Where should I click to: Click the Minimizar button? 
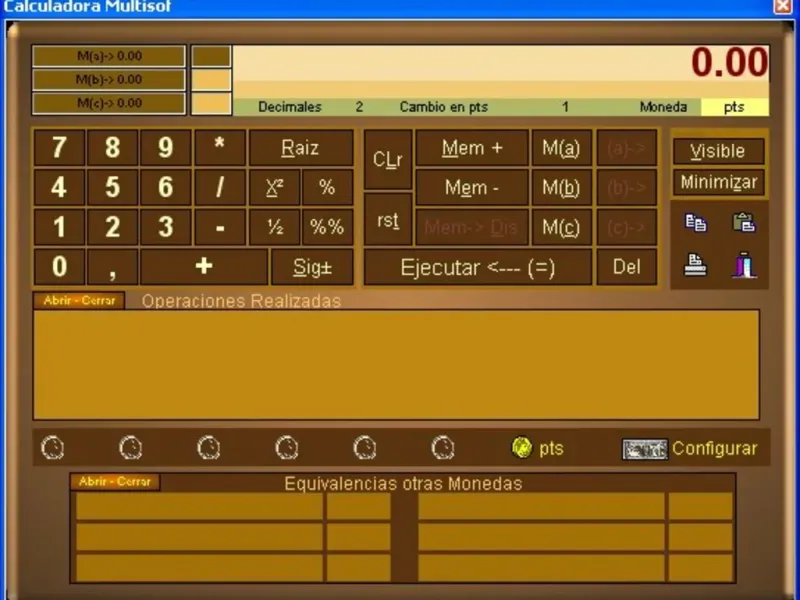pyautogui.click(x=718, y=182)
